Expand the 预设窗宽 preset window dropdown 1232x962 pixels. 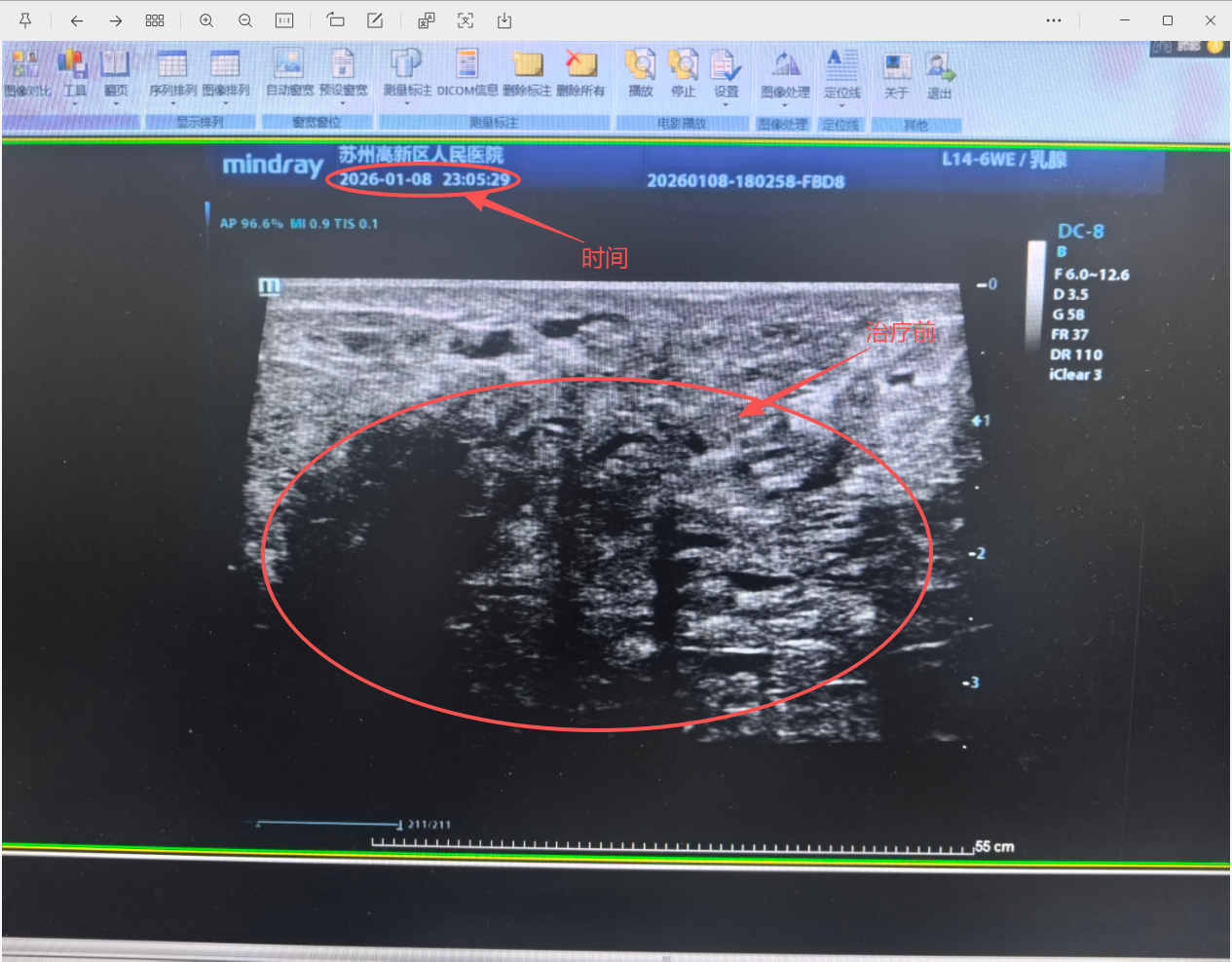point(343,102)
